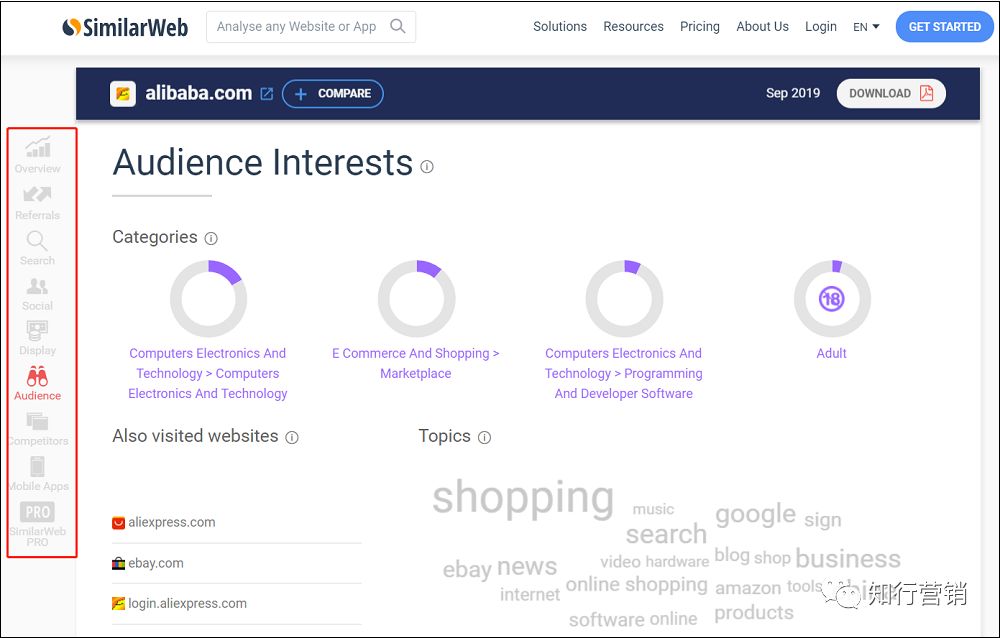Viewport: 1000px width, 638px height.
Task: Open the Competitors sidebar section
Action: tap(37, 422)
